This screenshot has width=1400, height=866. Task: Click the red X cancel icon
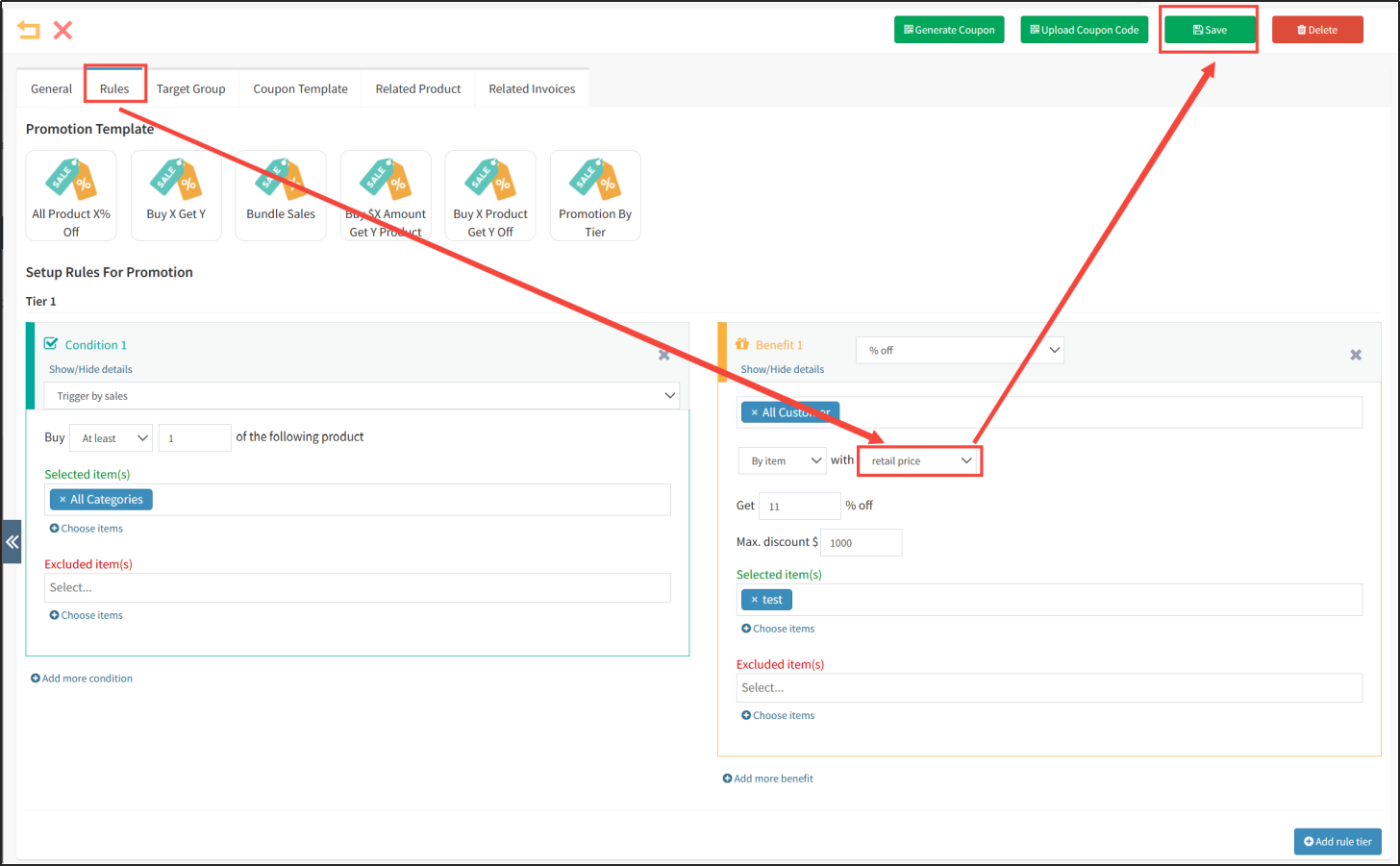click(62, 30)
